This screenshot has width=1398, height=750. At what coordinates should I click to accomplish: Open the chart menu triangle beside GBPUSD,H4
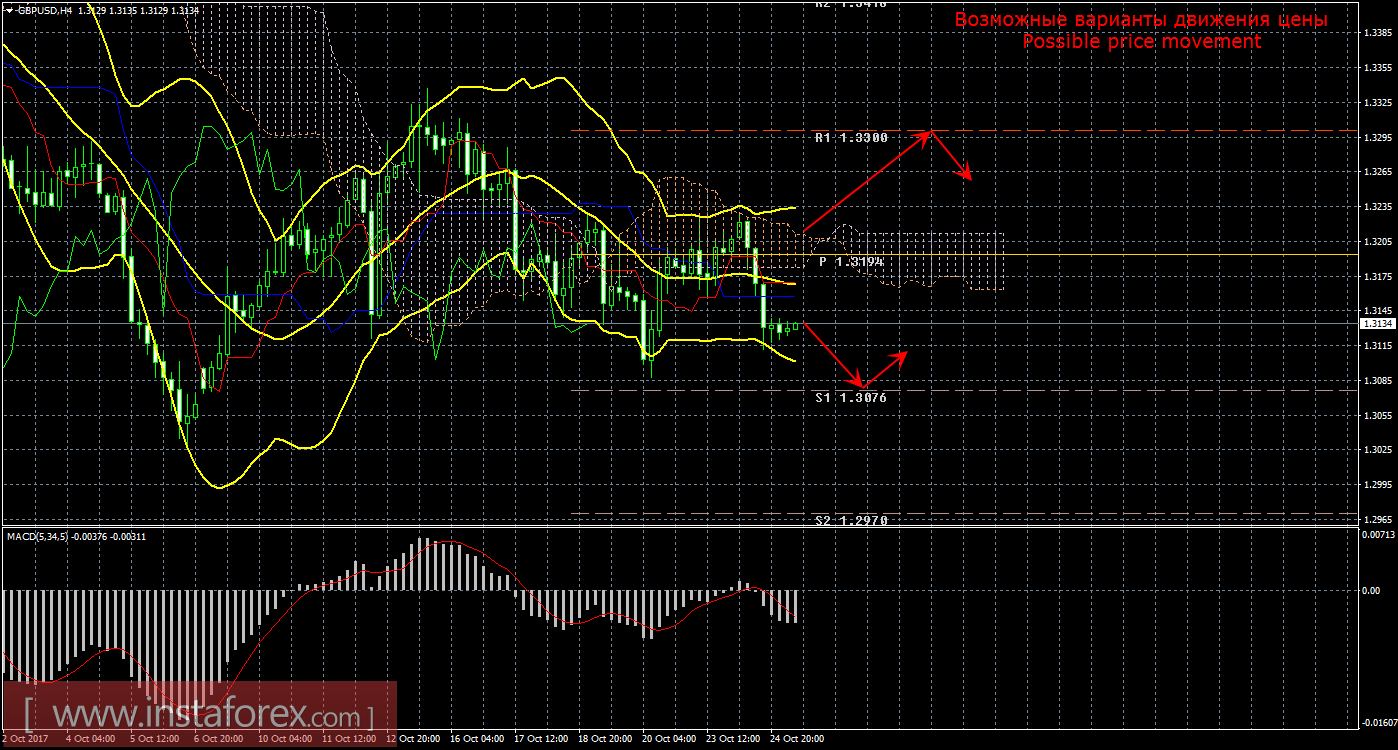[x=8, y=9]
